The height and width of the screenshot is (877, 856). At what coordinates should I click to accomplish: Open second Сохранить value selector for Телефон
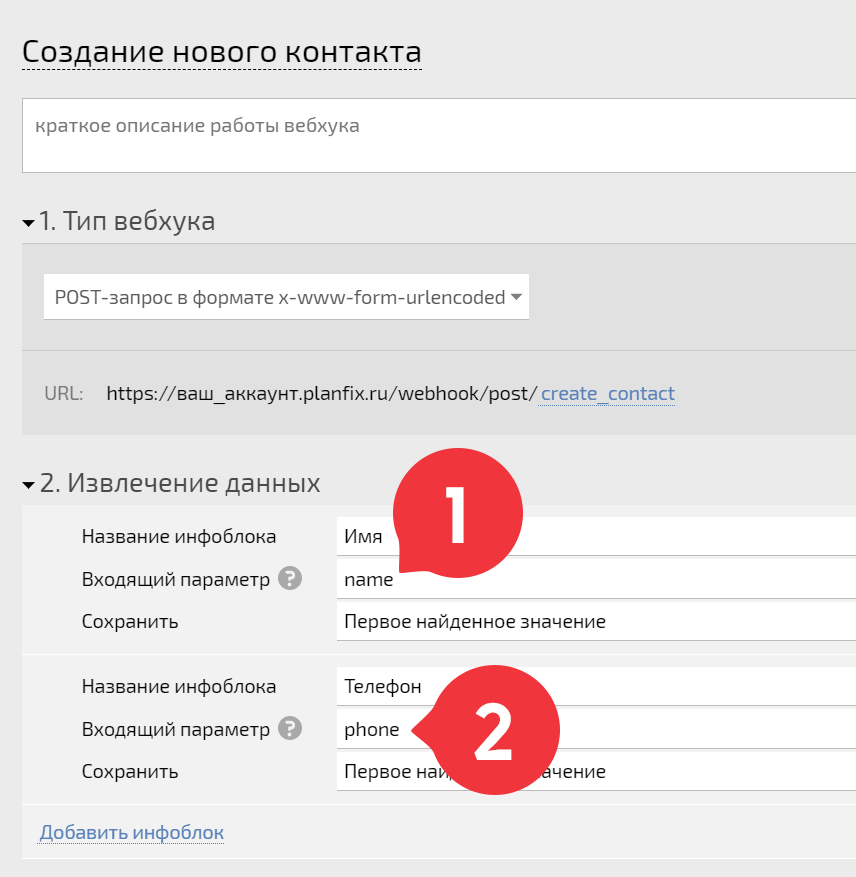click(596, 771)
